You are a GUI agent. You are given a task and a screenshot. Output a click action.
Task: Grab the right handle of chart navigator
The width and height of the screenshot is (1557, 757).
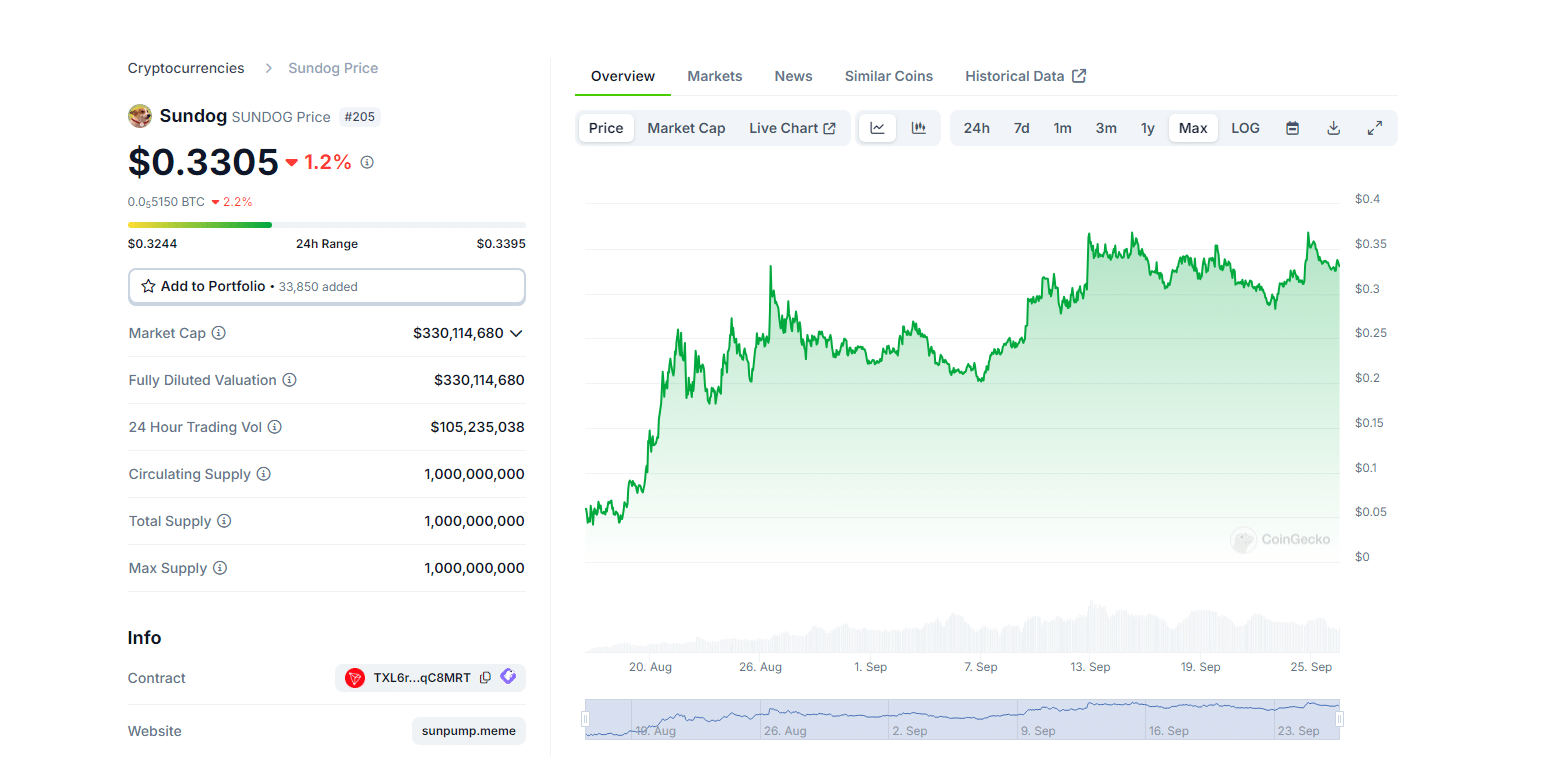tap(1339, 719)
